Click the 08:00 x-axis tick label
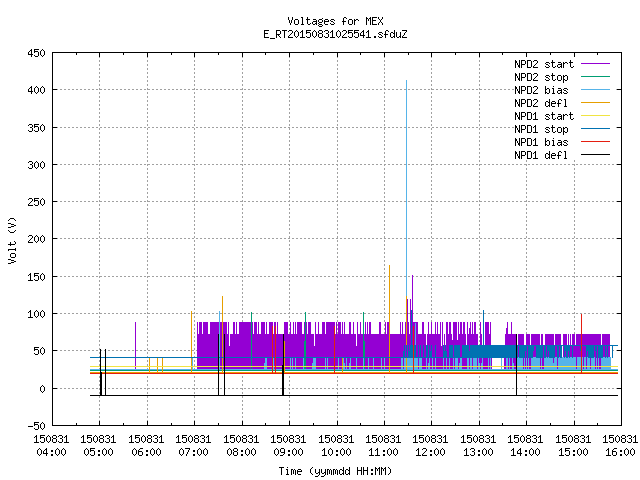 (x=241, y=452)
